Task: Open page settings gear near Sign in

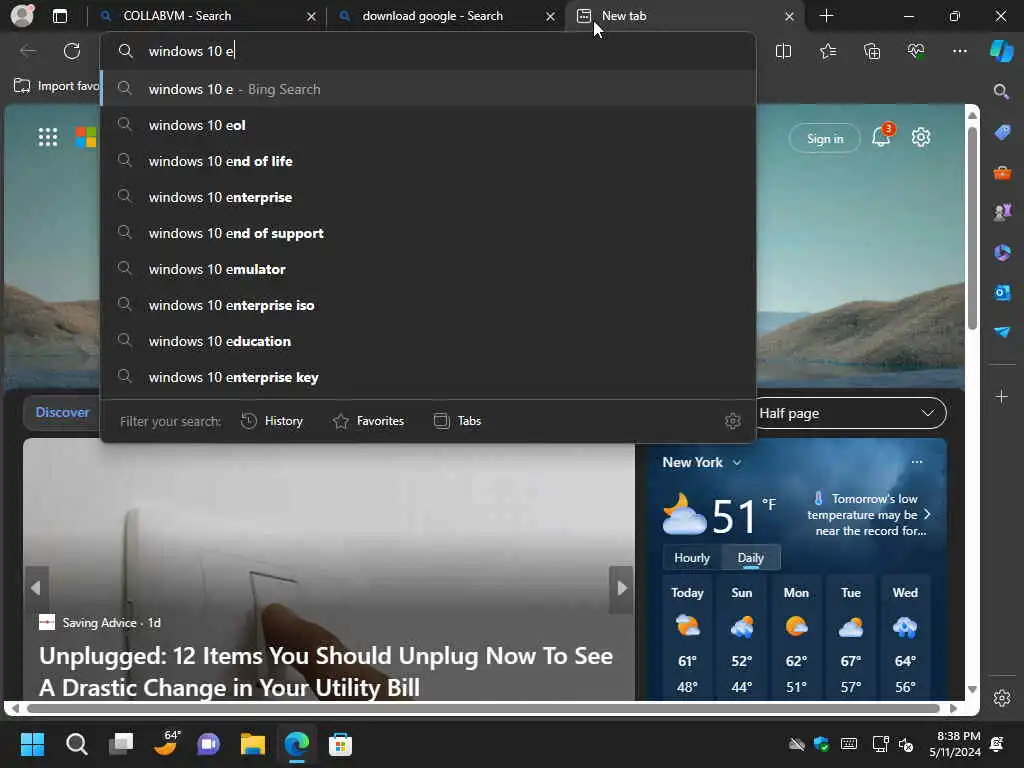Action: coord(921,137)
